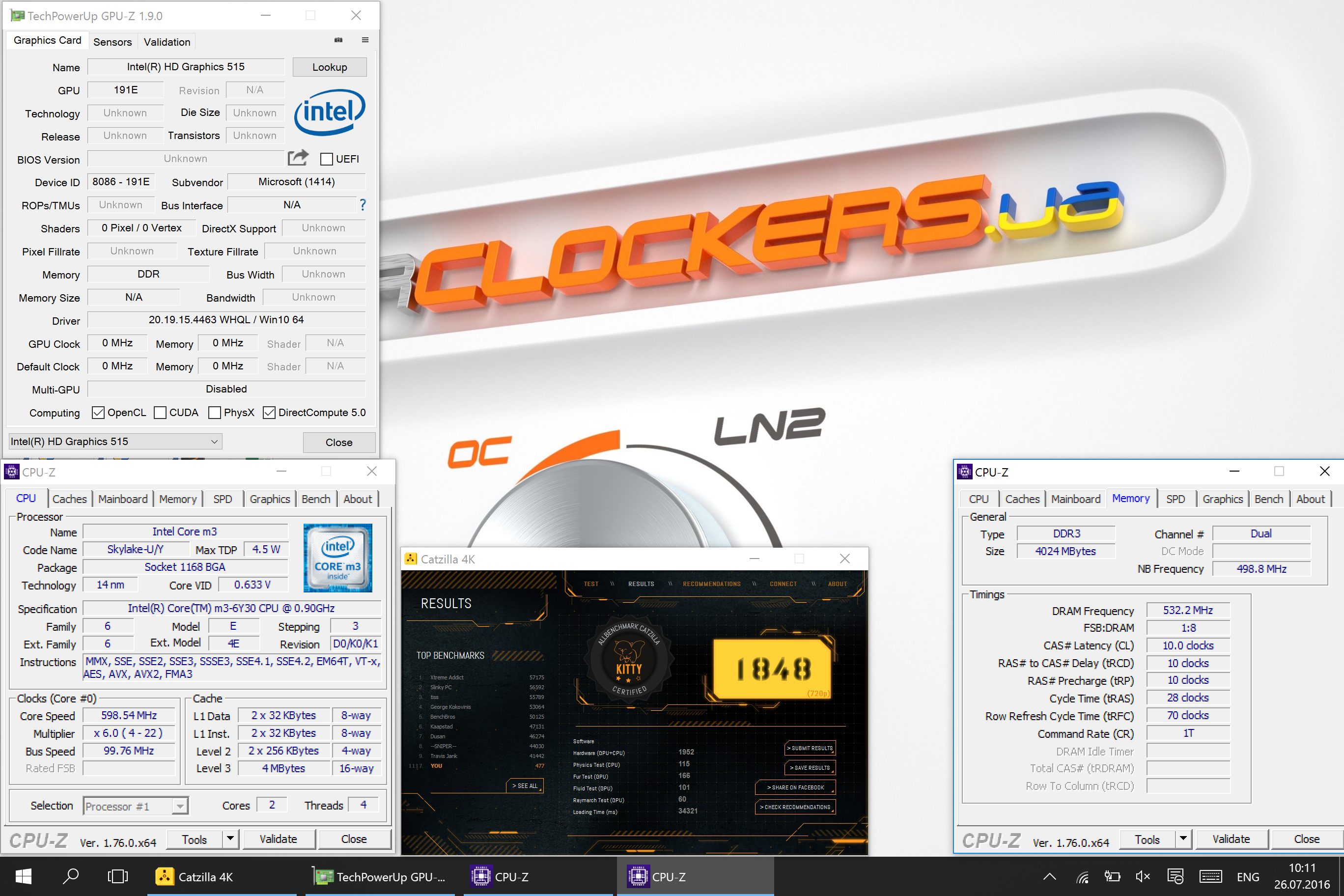Switch to the GPU-Z Validation tab
Screen dimensions: 1344x896
click(x=167, y=42)
